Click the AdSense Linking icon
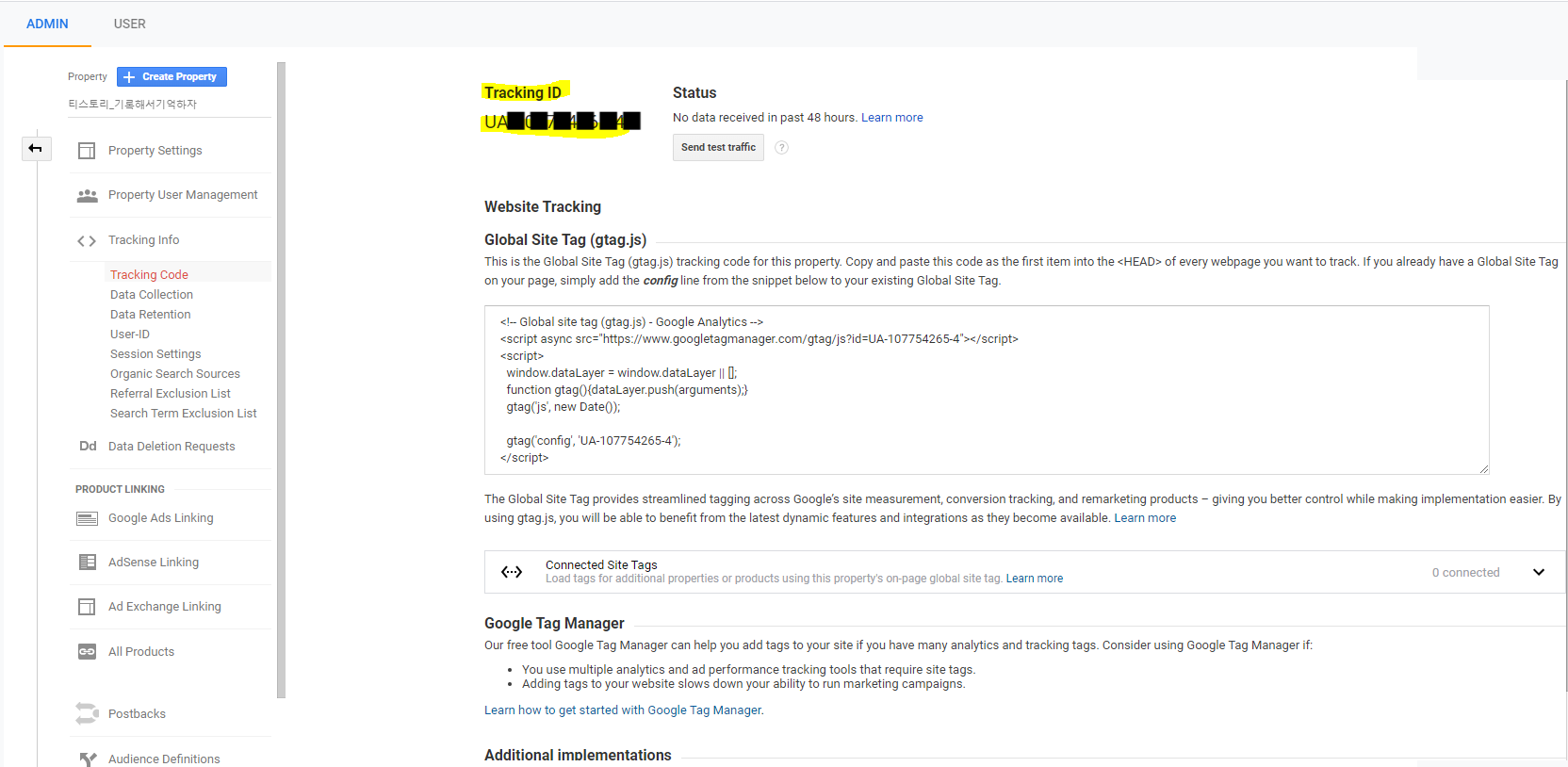The width and height of the screenshot is (1568, 767). (87, 563)
